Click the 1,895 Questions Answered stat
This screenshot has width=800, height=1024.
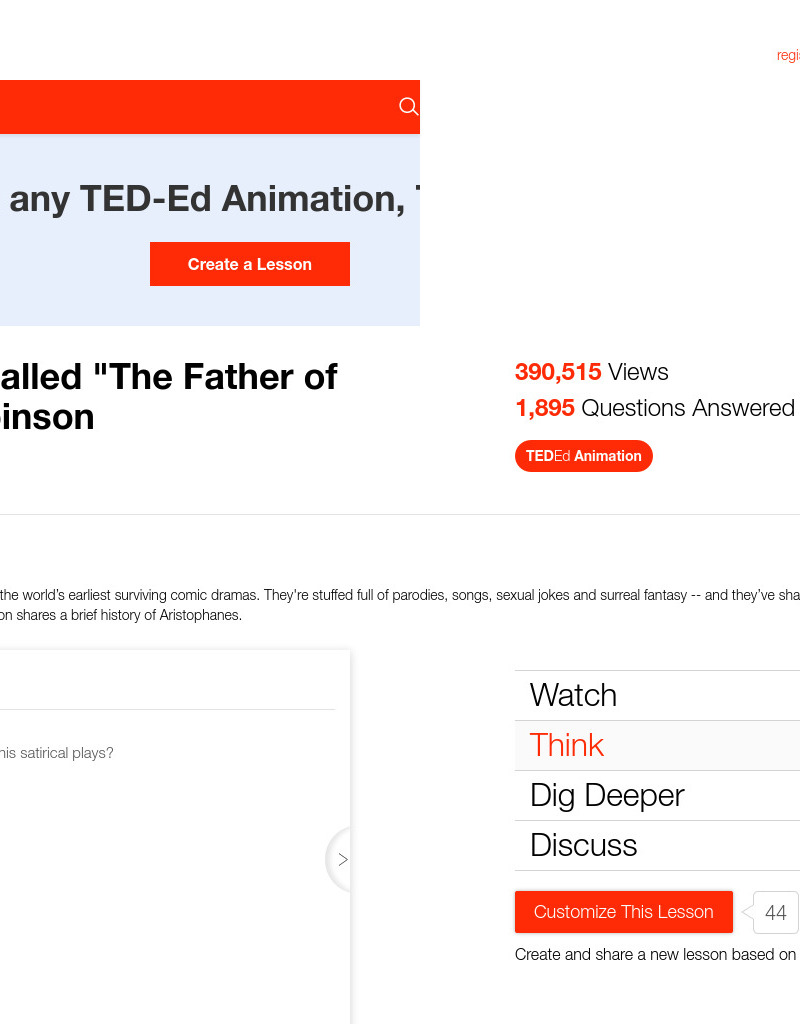[654, 408]
